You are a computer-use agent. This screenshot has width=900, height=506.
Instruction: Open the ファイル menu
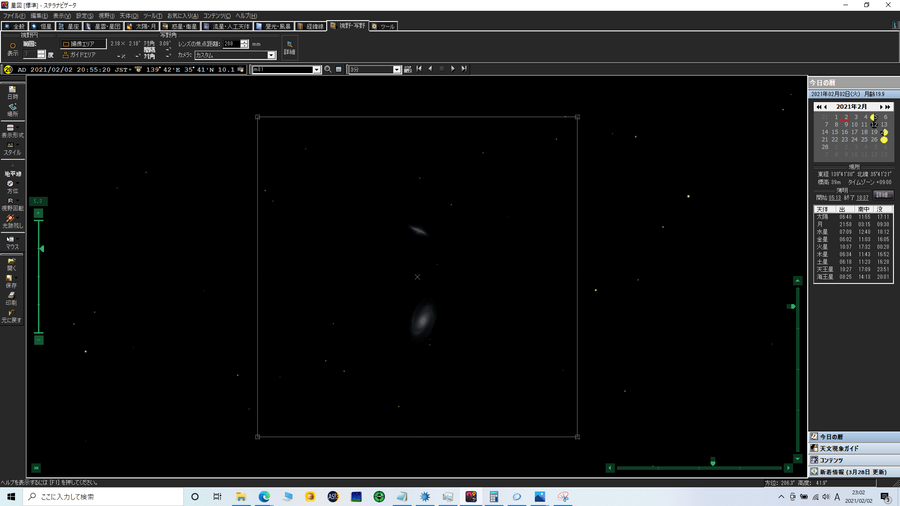13,16
